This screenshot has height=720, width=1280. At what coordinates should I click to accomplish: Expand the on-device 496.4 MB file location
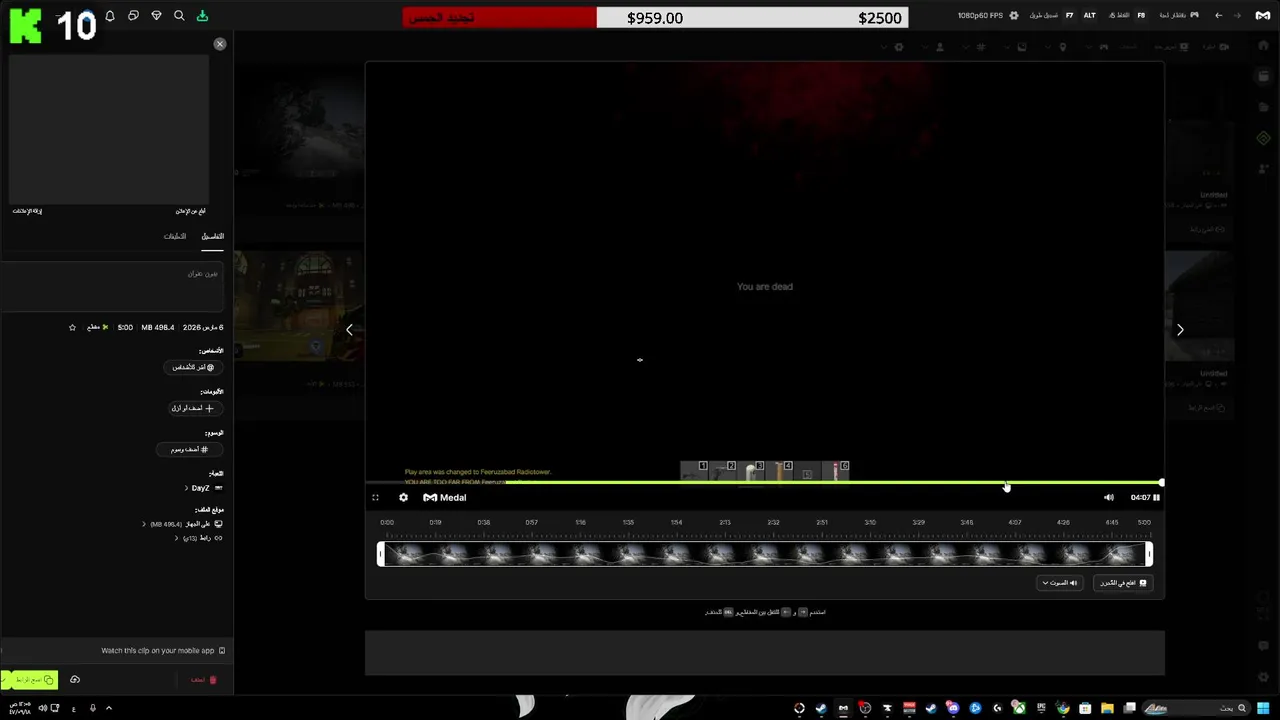coord(183,524)
